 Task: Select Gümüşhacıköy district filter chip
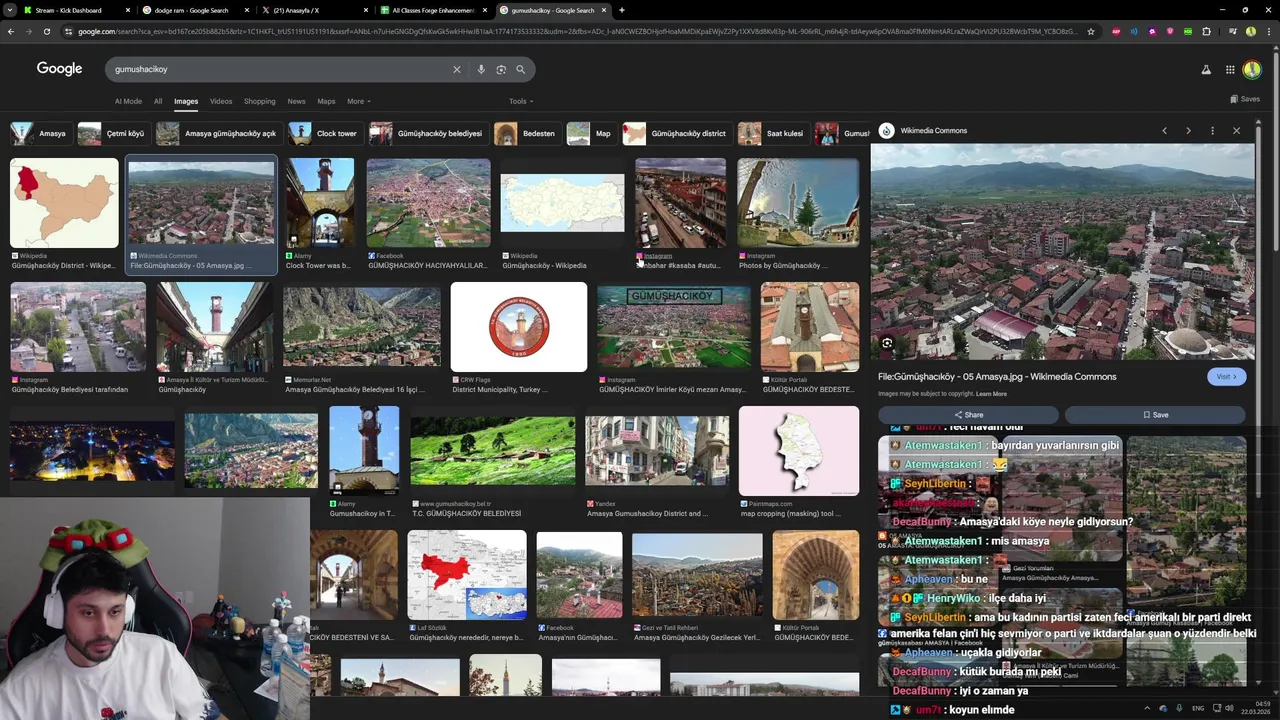[676, 134]
